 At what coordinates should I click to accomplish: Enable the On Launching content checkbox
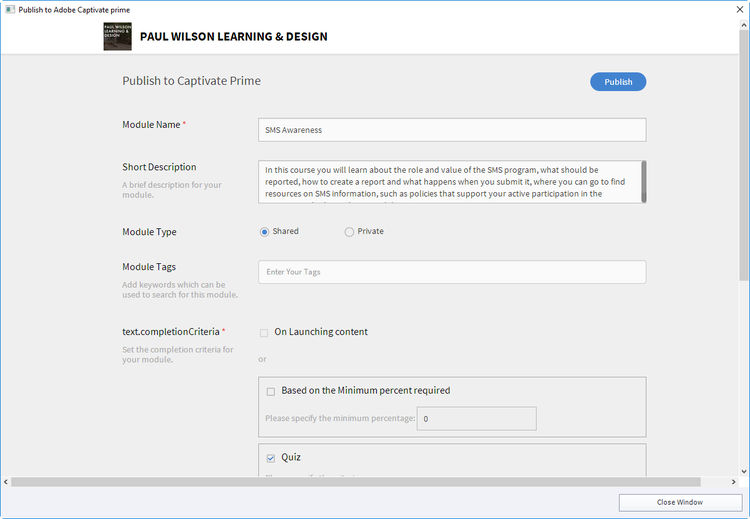point(264,333)
